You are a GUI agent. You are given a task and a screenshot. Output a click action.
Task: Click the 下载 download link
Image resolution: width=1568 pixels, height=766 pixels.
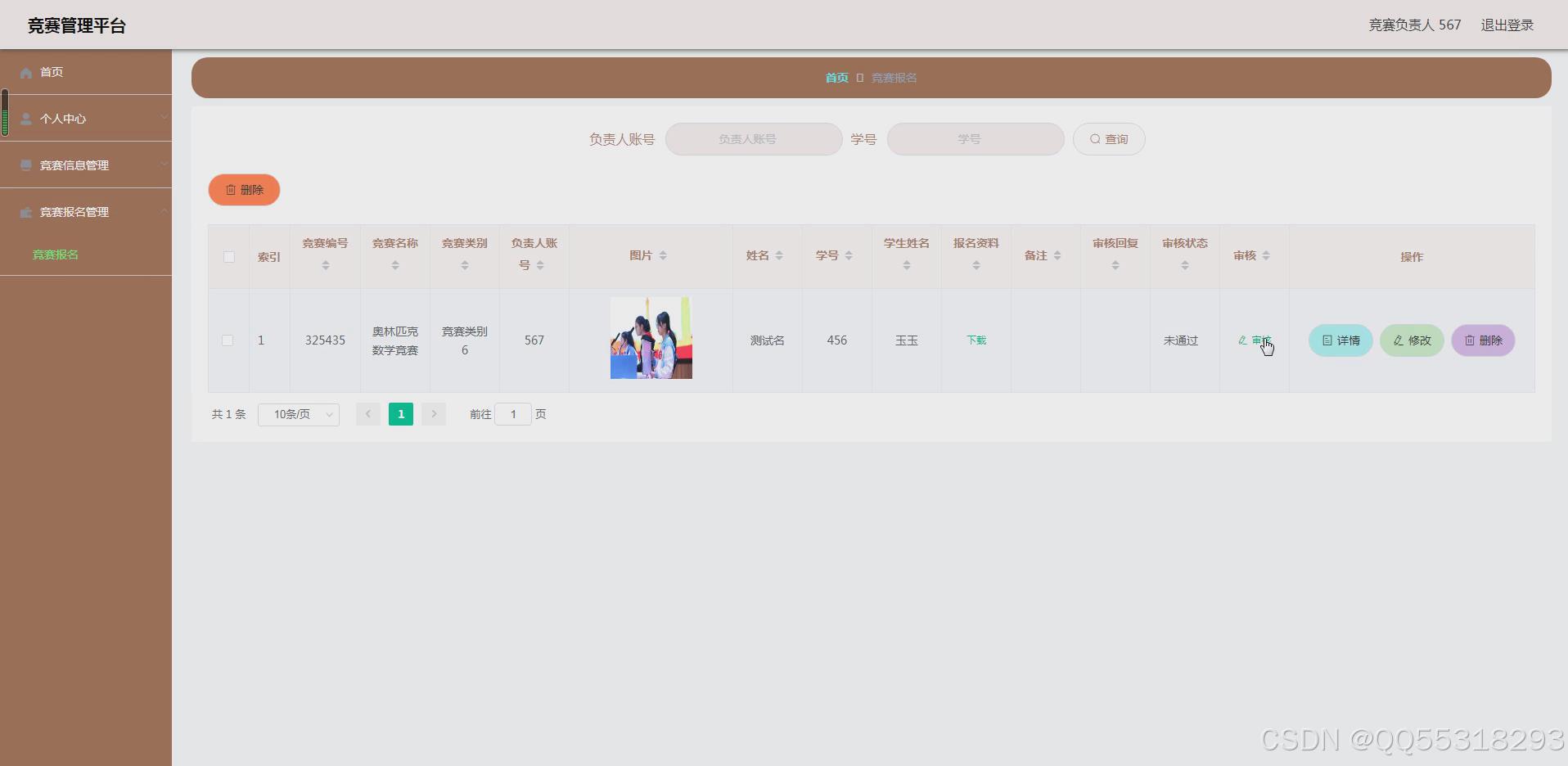click(x=975, y=340)
